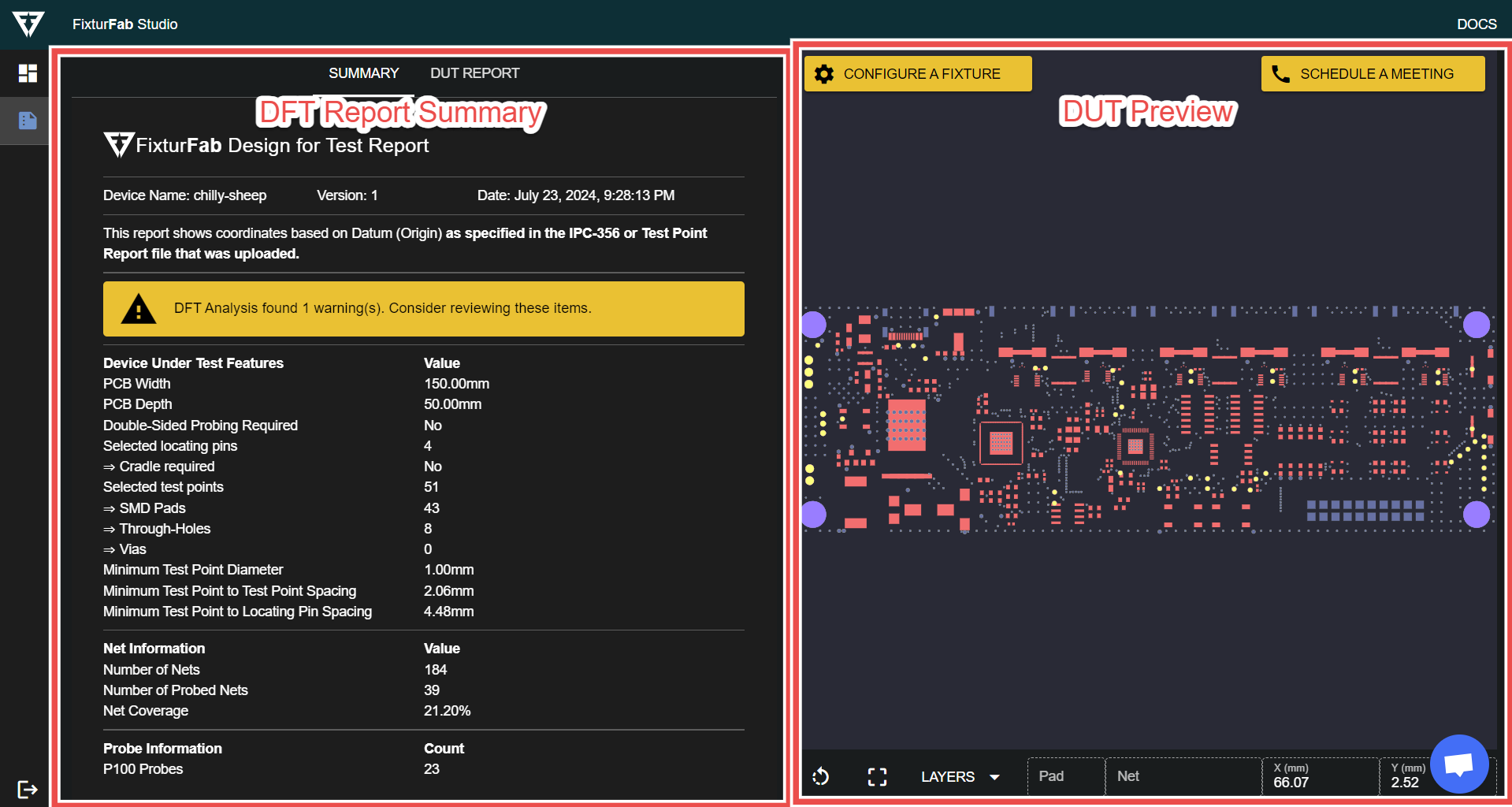Click 'Probe Information' section header
This screenshot has width=1512, height=807.
(x=163, y=749)
